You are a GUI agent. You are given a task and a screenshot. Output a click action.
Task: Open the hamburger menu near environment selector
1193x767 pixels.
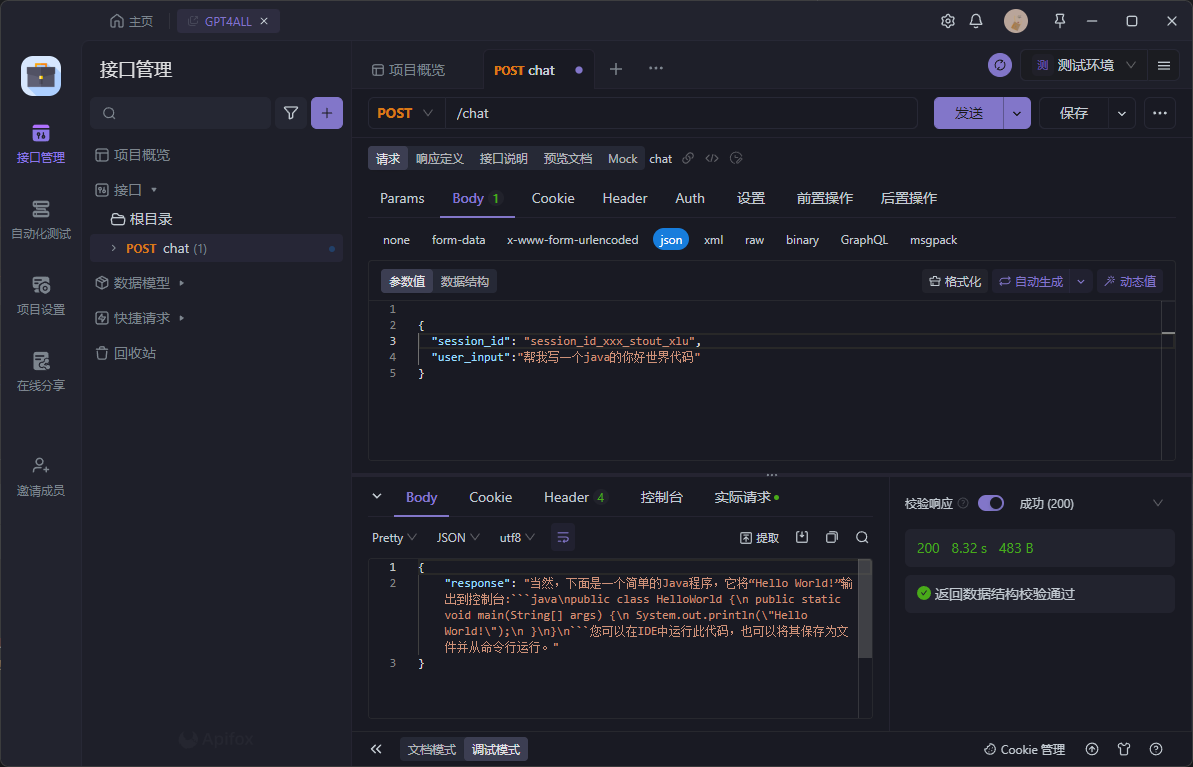1163,65
